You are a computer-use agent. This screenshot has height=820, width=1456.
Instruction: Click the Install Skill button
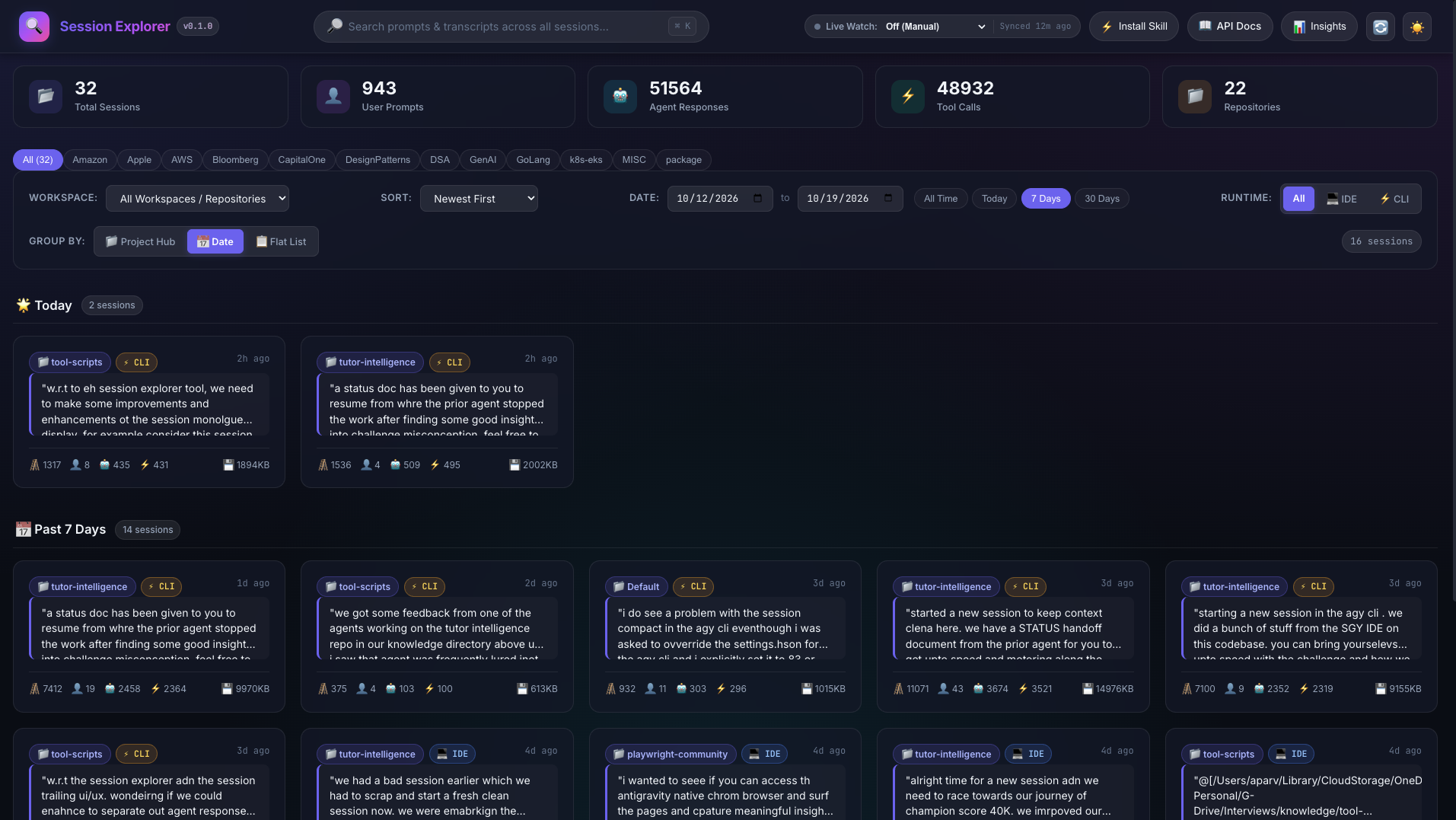tap(1133, 26)
